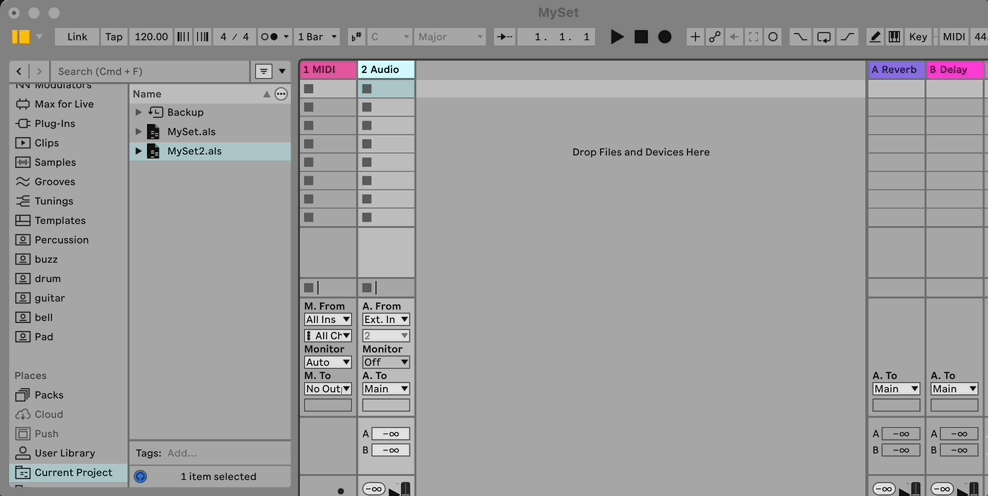Open the Ext. In input dropdown
This screenshot has height=496, width=988.
tap(386, 320)
